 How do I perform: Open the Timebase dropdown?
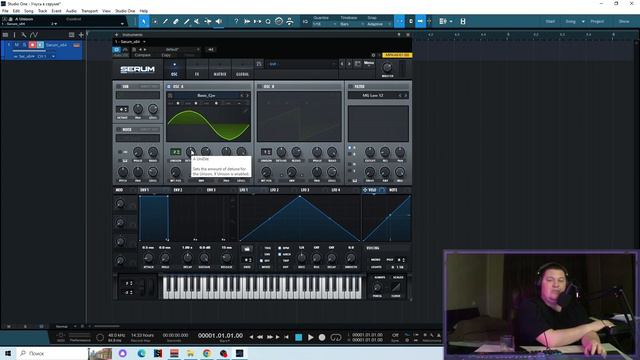tap(351, 24)
